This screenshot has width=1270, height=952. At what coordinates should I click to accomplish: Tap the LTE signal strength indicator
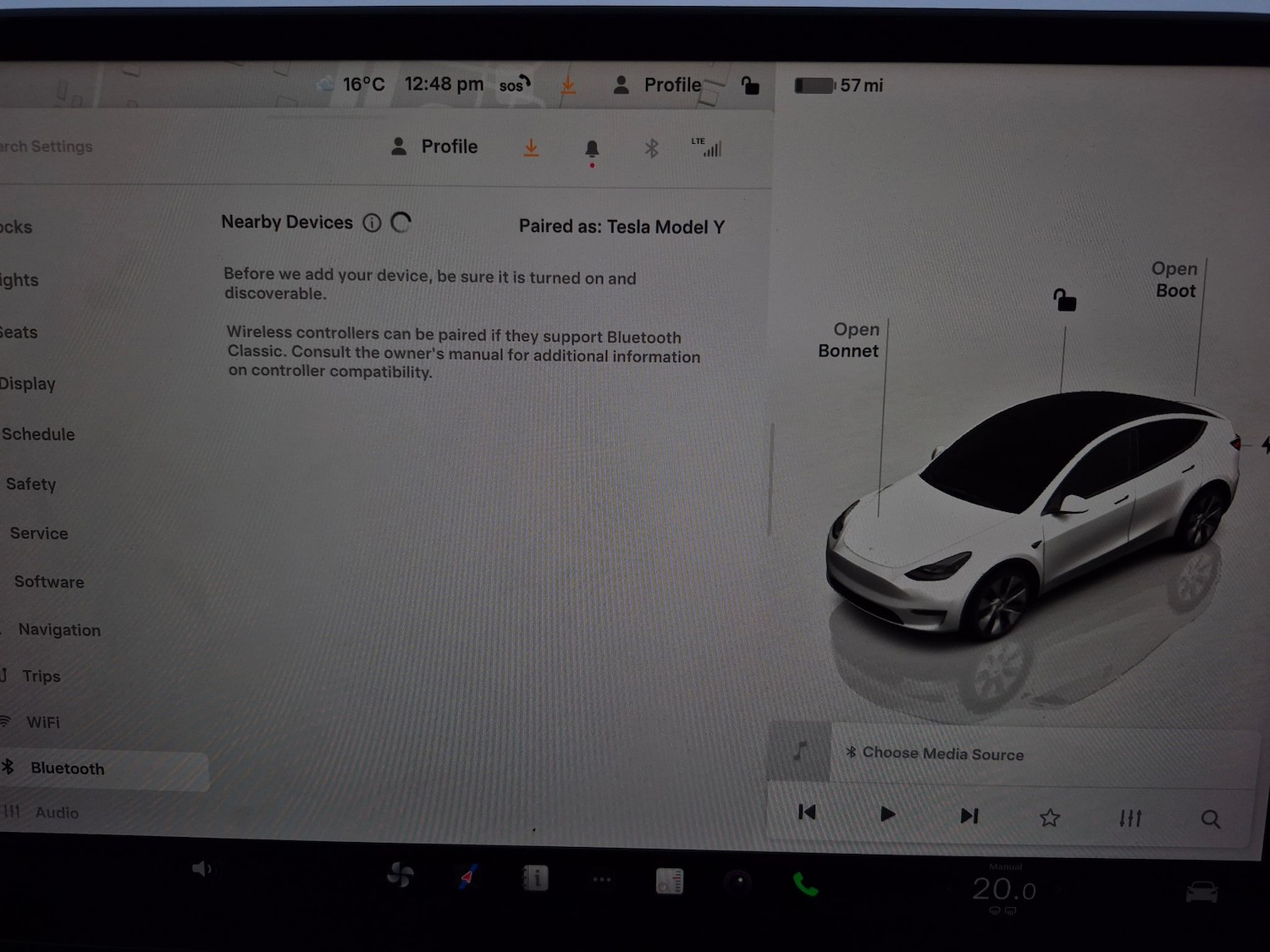[x=710, y=147]
